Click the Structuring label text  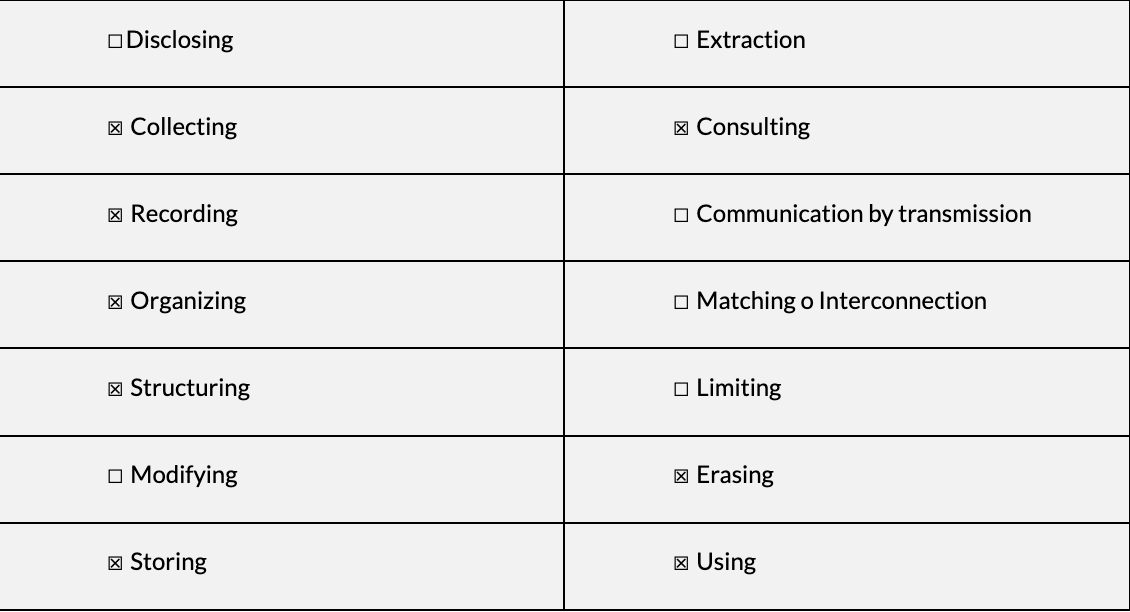click(190, 388)
